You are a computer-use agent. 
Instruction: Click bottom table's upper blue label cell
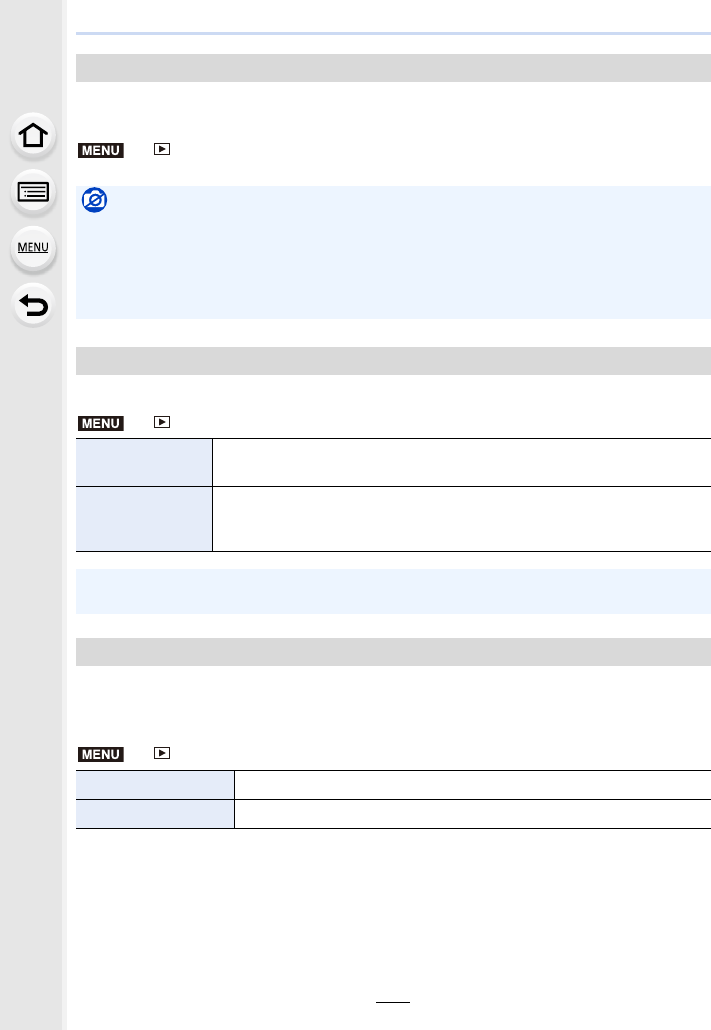click(155, 785)
